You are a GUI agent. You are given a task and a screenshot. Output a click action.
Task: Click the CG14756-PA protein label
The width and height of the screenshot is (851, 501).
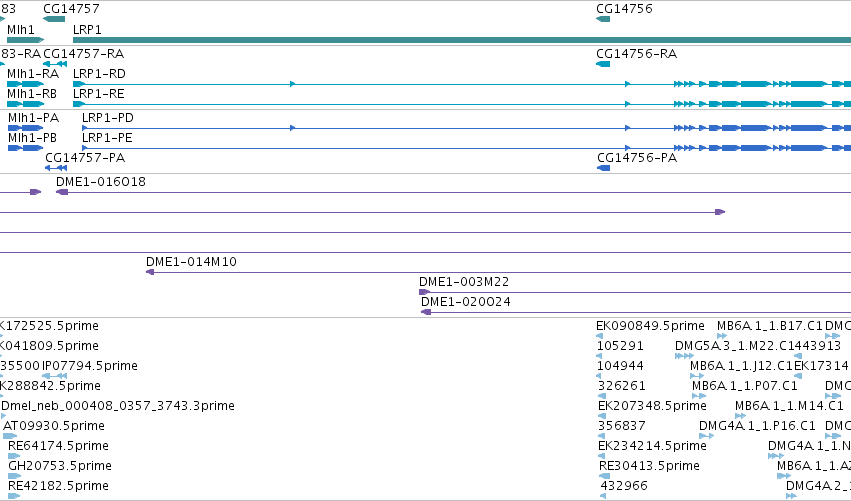click(x=637, y=158)
